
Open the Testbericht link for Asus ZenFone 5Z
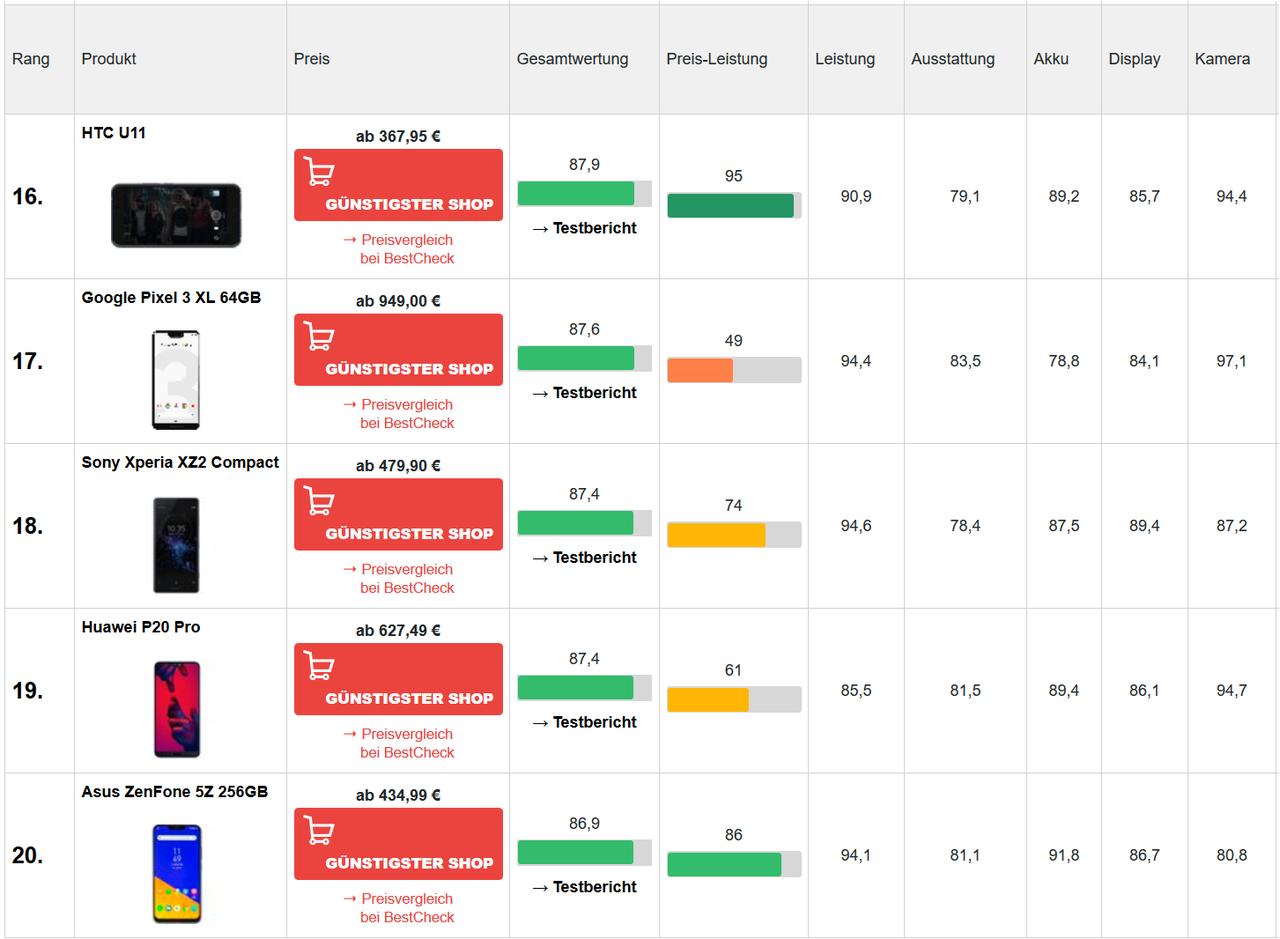click(584, 887)
